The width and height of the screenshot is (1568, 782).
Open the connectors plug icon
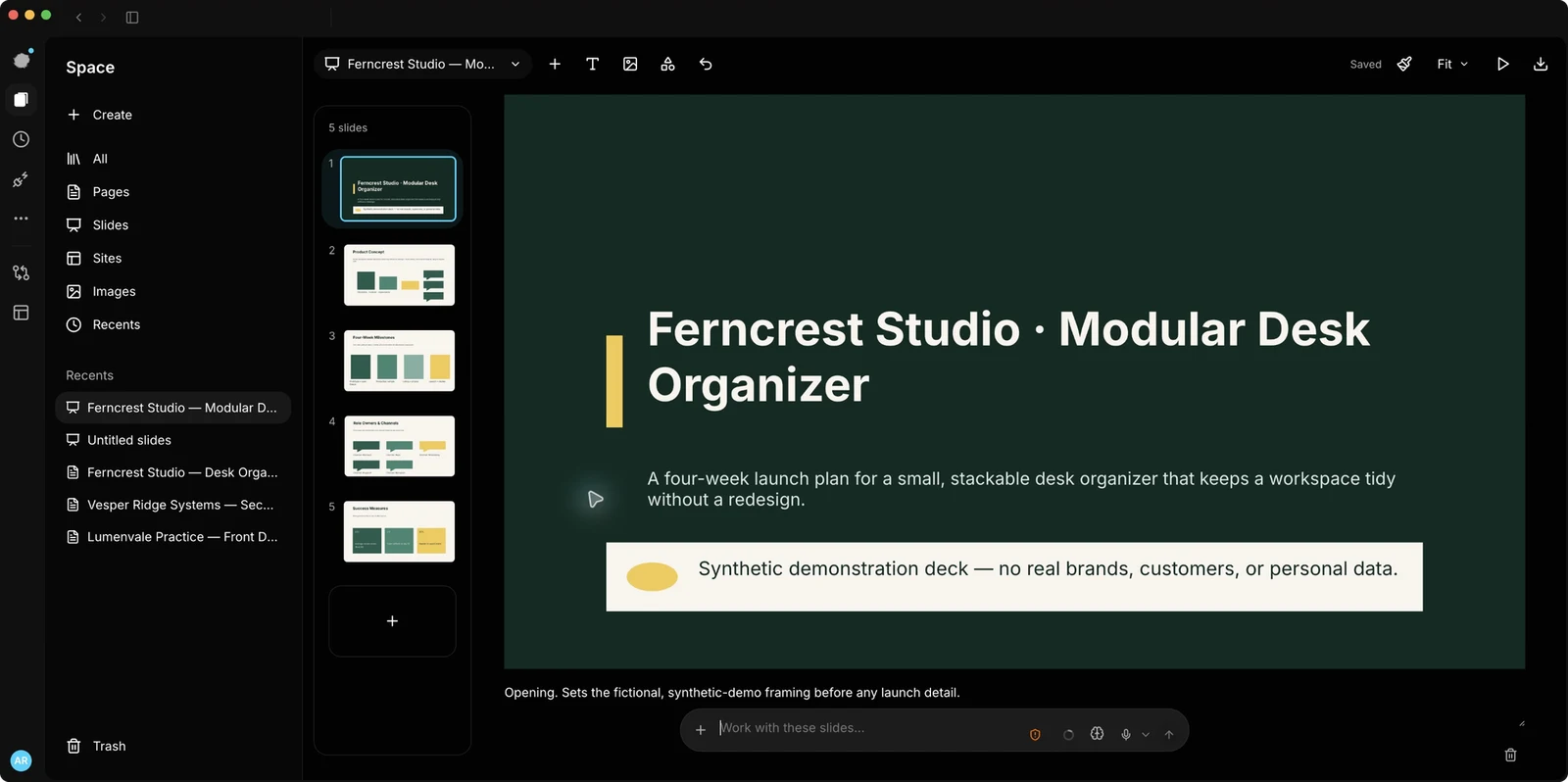tap(21, 179)
